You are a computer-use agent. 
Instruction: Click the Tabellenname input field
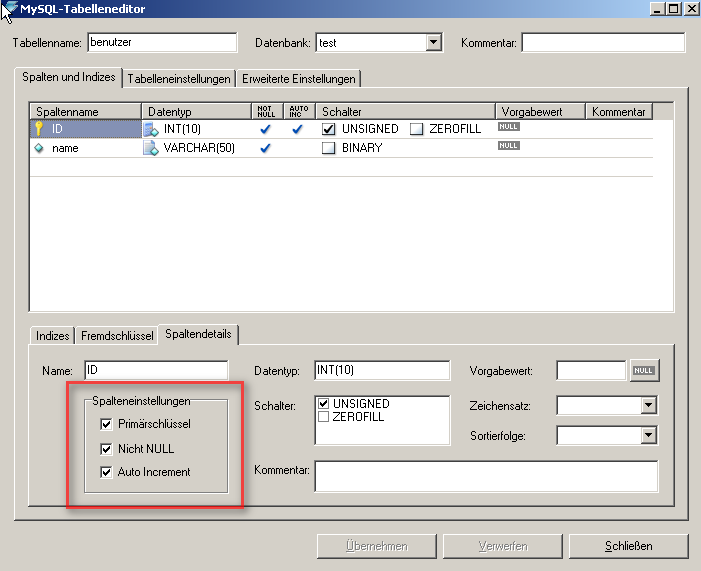tap(162, 42)
